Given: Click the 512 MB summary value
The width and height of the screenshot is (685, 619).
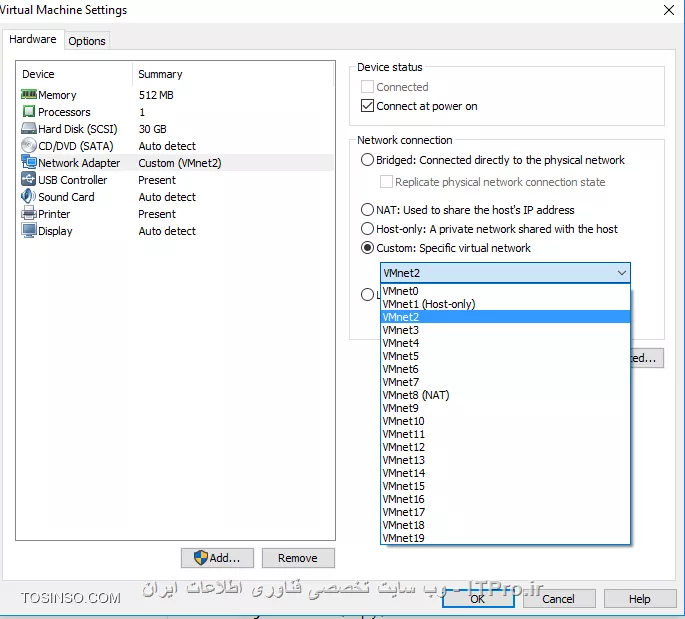Looking at the screenshot, I should click(156, 95).
